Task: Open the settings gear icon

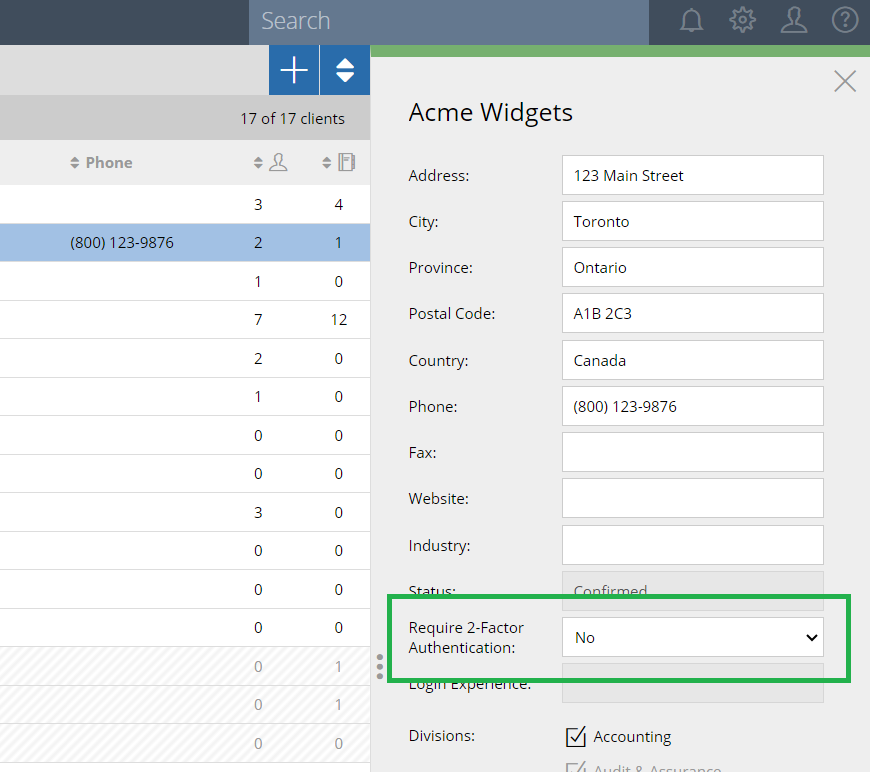Action: [x=742, y=21]
